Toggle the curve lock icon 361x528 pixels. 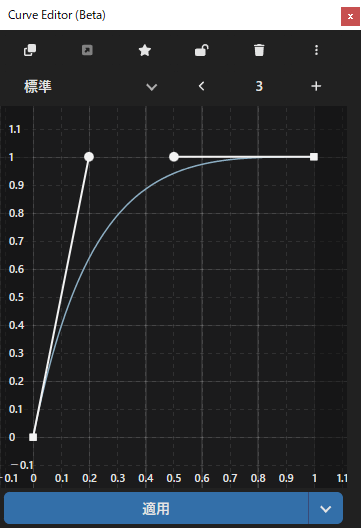pyautogui.click(x=202, y=50)
